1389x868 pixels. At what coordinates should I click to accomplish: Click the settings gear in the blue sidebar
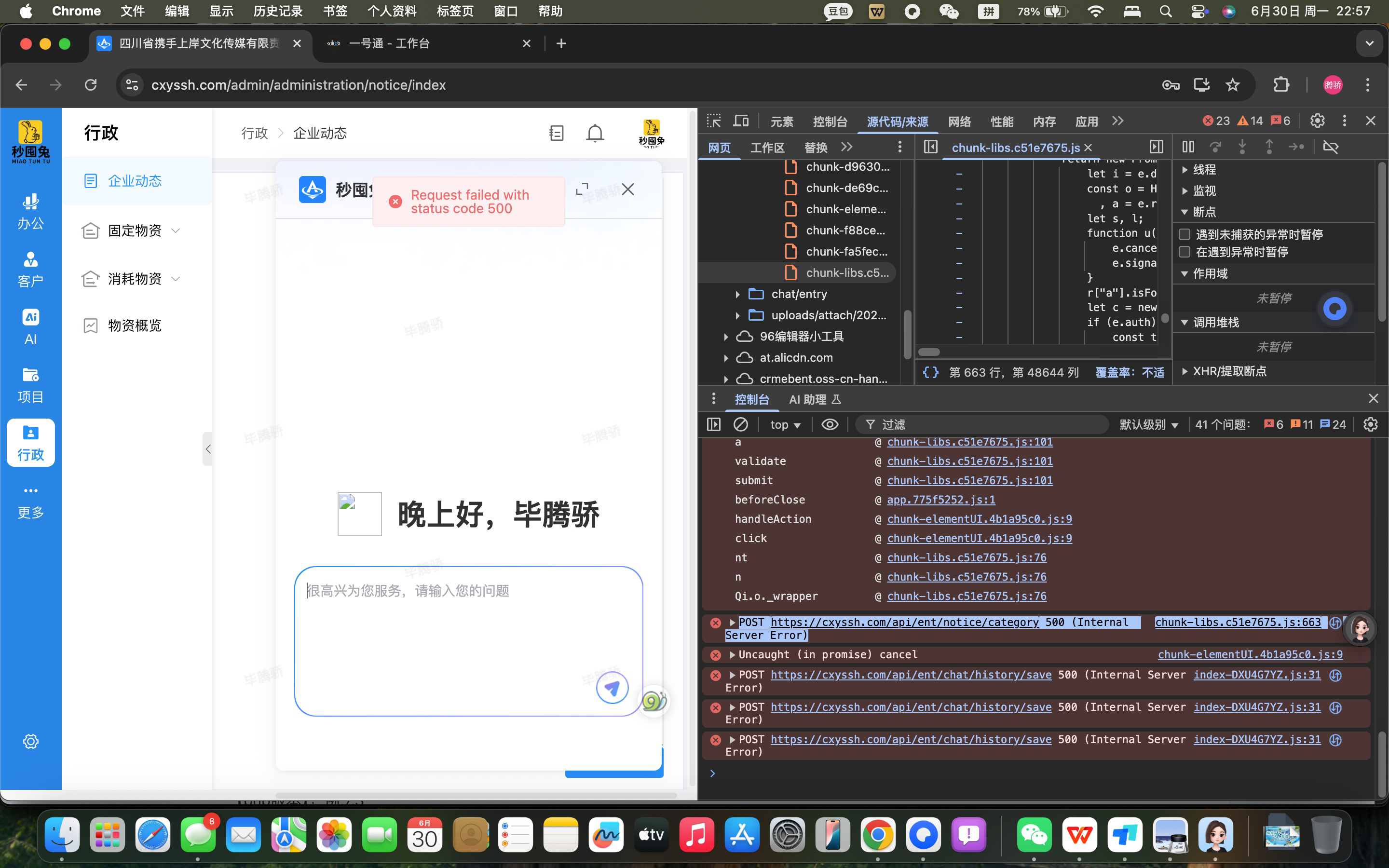pyautogui.click(x=30, y=741)
